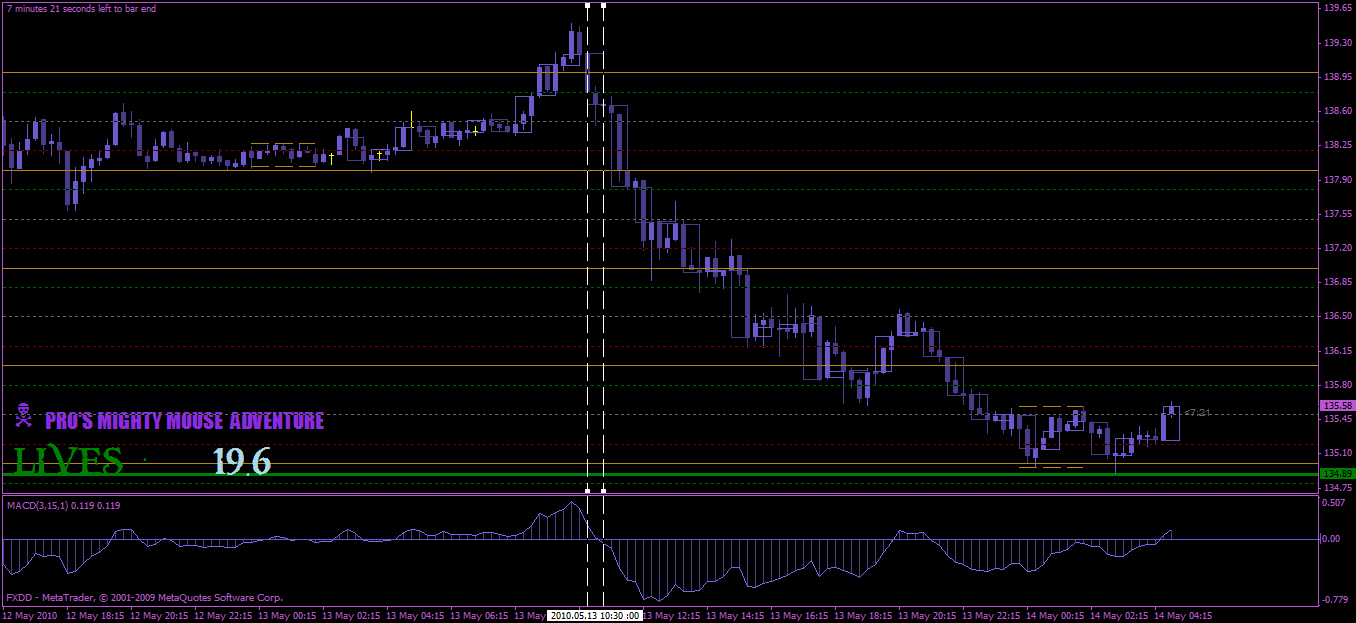Click price axis label 138.60
Image resolution: width=1356 pixels, height=623 pixels.
coord(1338,111)
